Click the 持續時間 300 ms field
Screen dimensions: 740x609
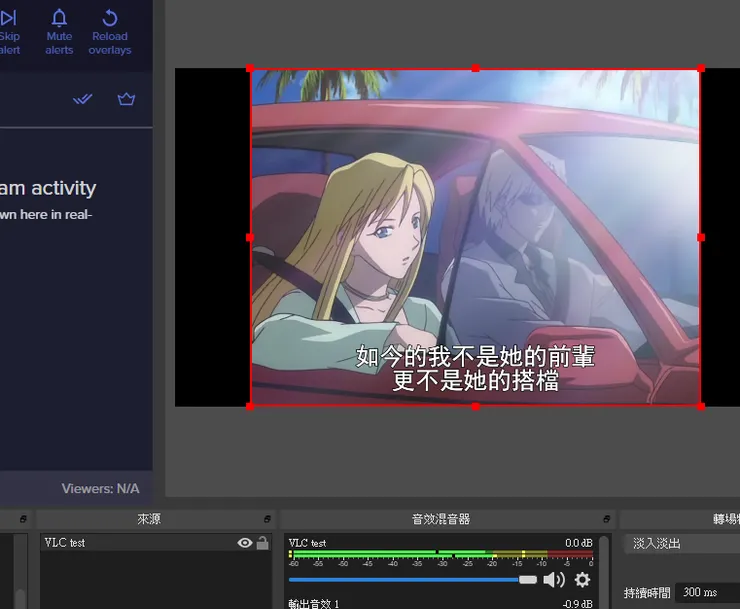[x=707, y=592]
